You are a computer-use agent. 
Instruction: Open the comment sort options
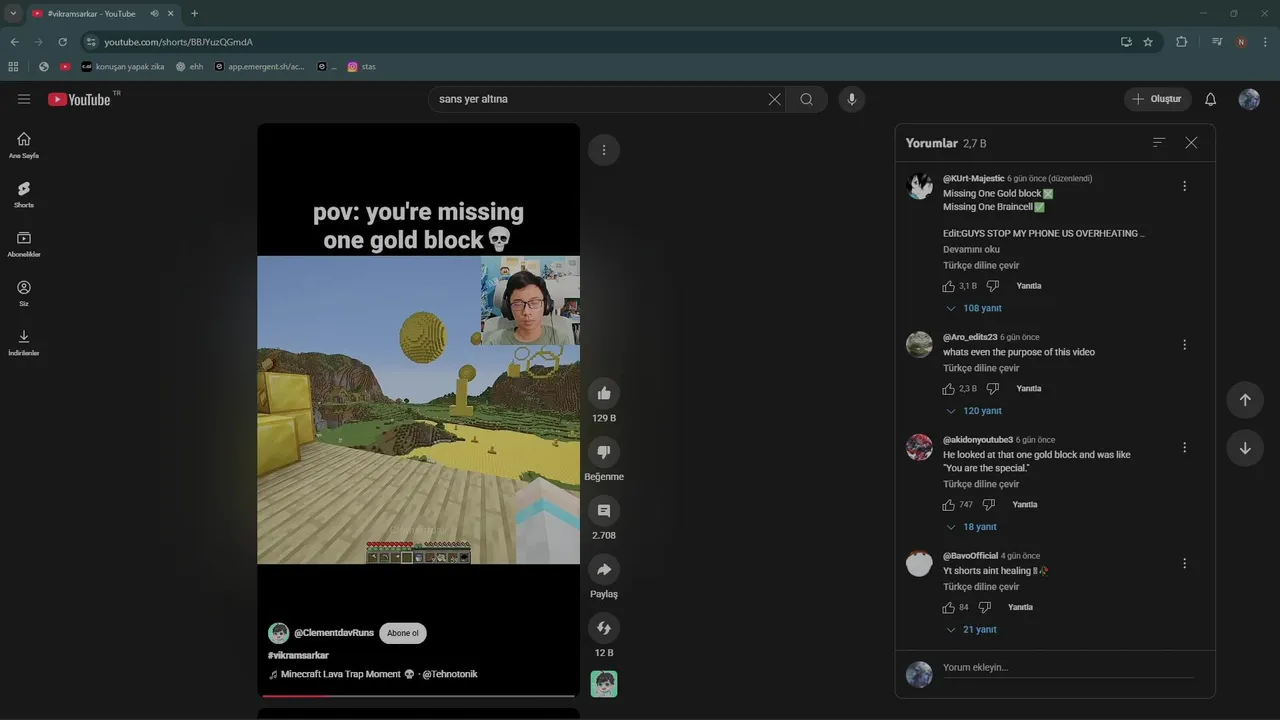[x=1159, y=143]
